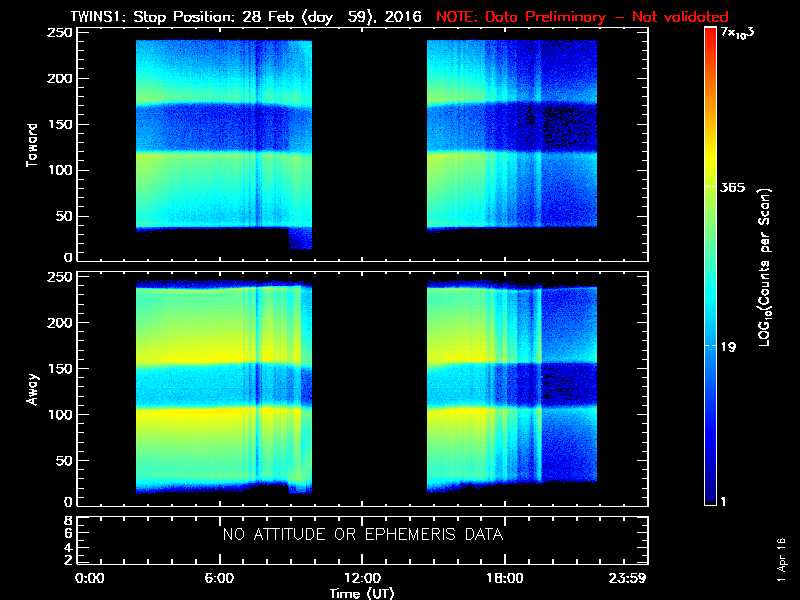This screenshot has height=600, width=800.
Task: Click the '1' colorbar minimum label
Action: pyautogui.click(x=723, y=502)
